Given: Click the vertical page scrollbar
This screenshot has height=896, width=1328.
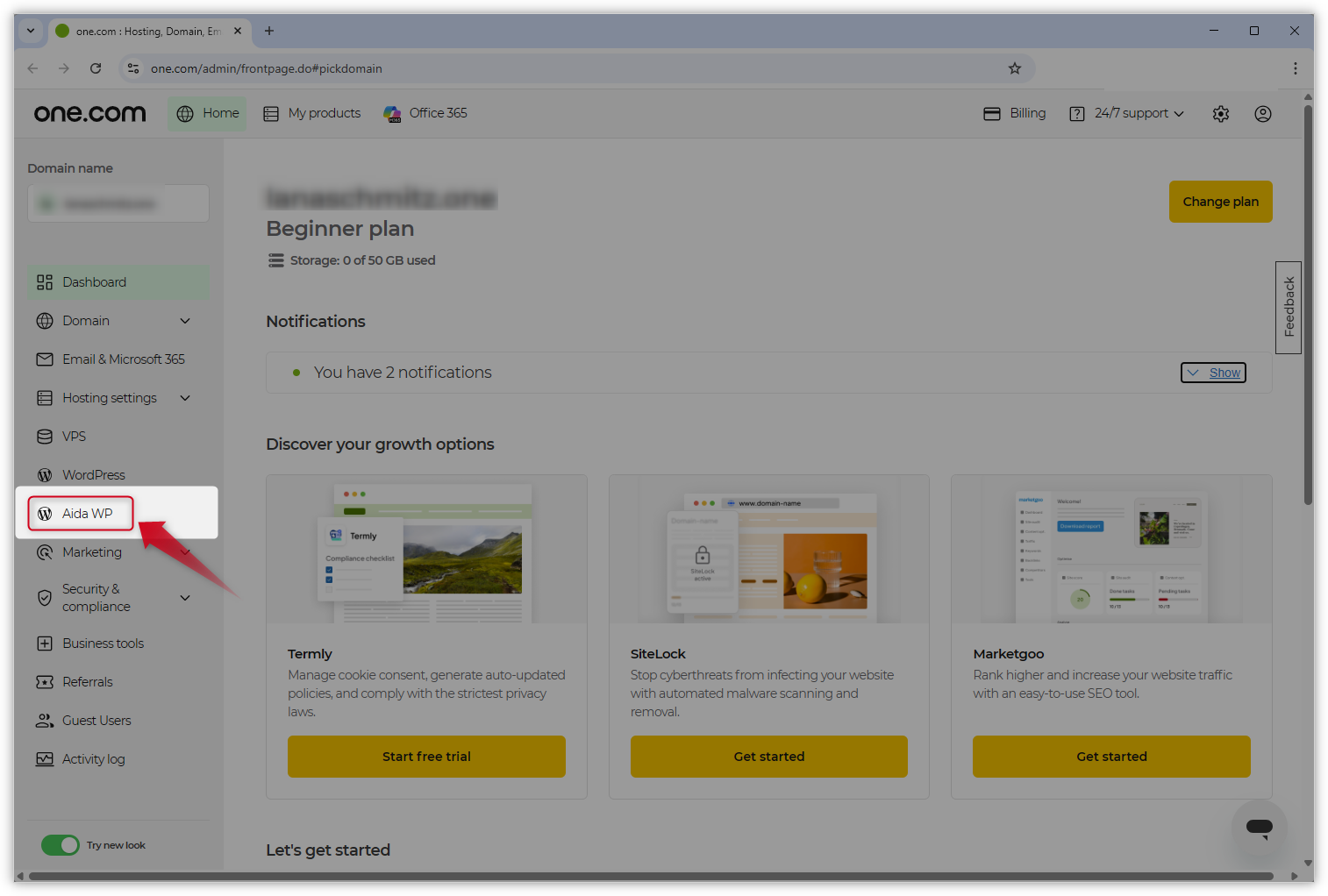Looking at the screenshot, I should coord(1308,304).
